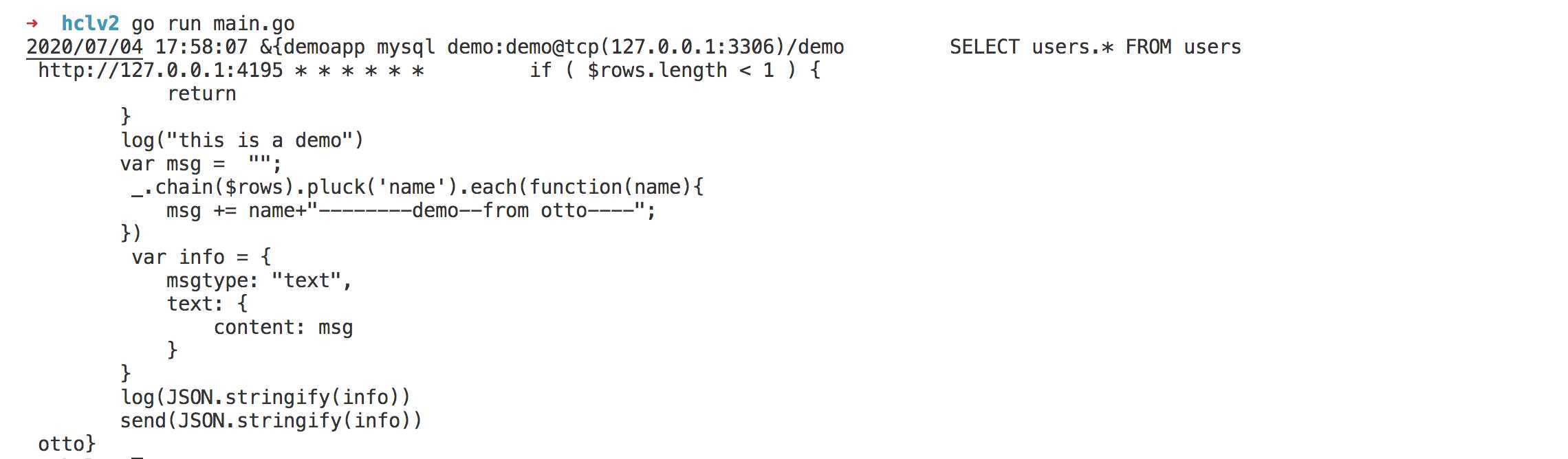Click the demoapp text in output

coord(324,47)
